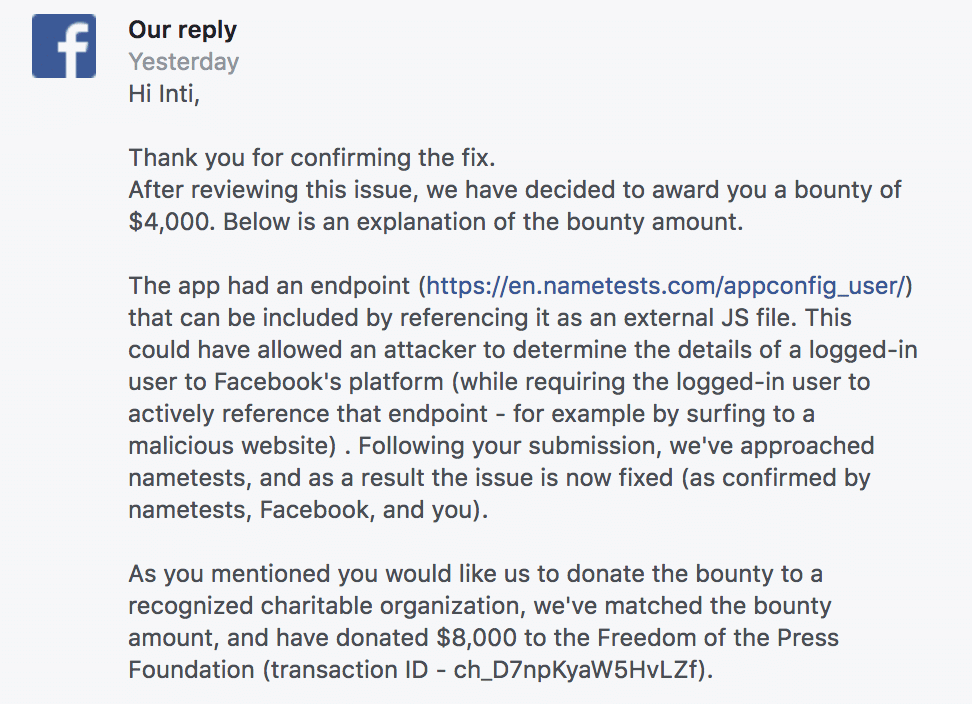The height and width of the screenshot is (704, 972).
Task: Click the "Yesterday" timestamp
Action: pyautogui.click(x=183, y=62)
